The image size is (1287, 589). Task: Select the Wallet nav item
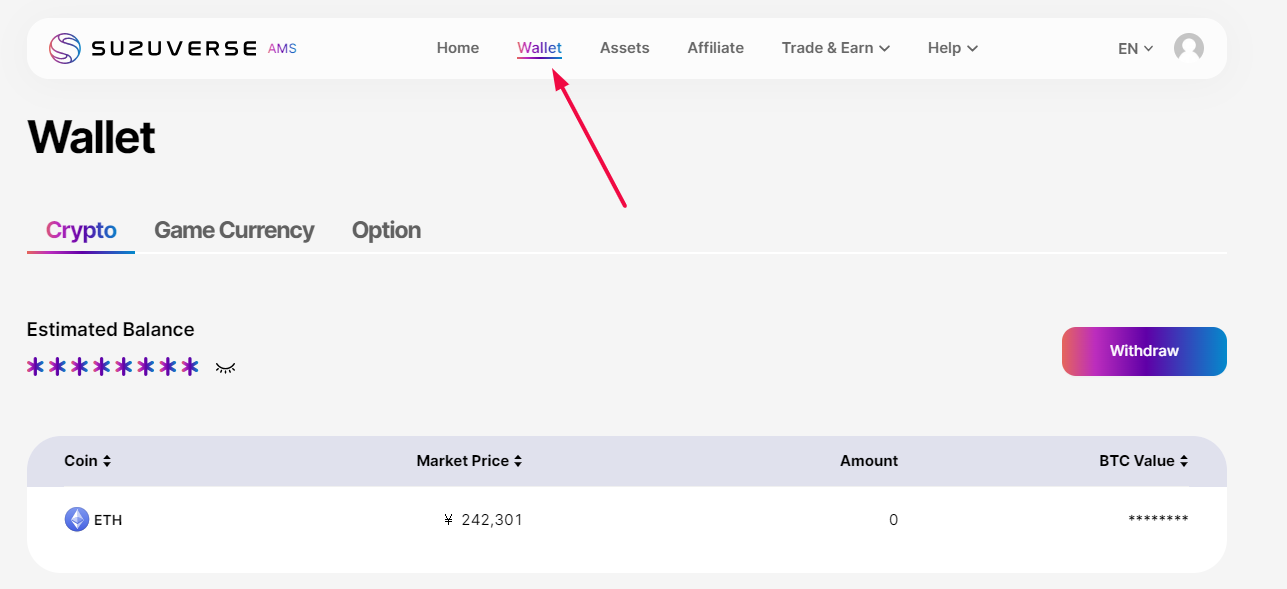[539, 48]
